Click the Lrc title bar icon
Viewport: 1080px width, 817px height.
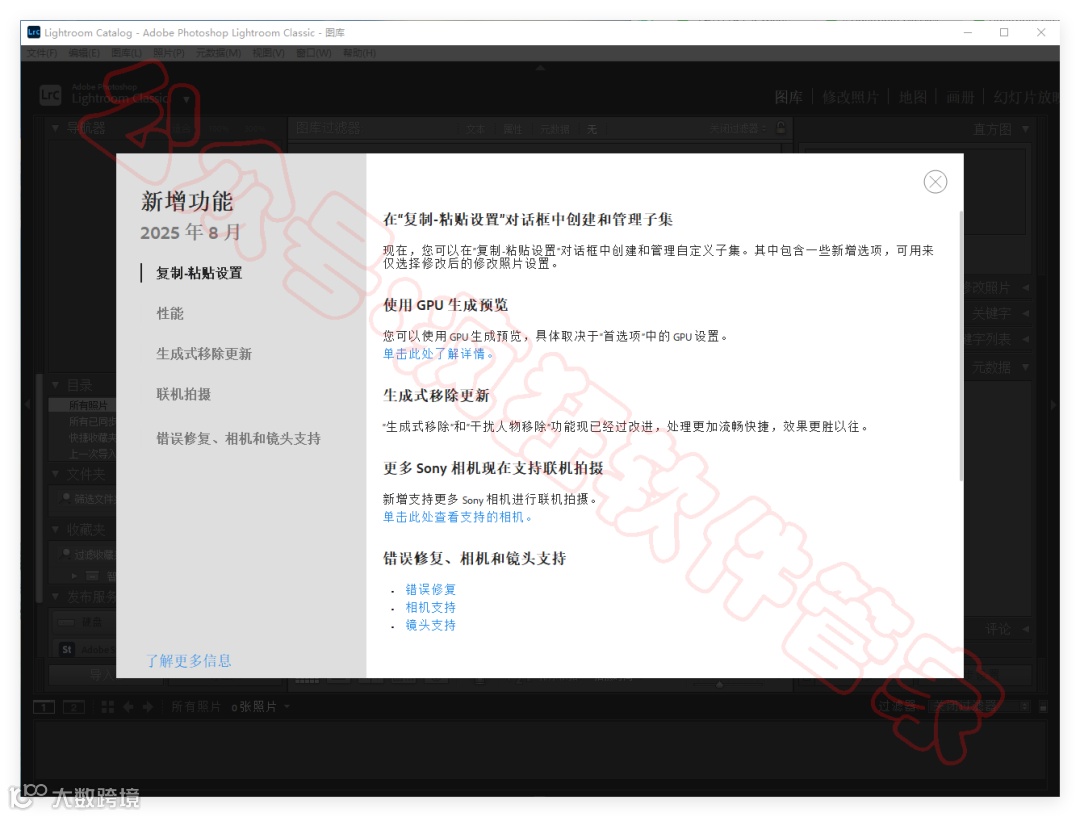pos(33,32)
